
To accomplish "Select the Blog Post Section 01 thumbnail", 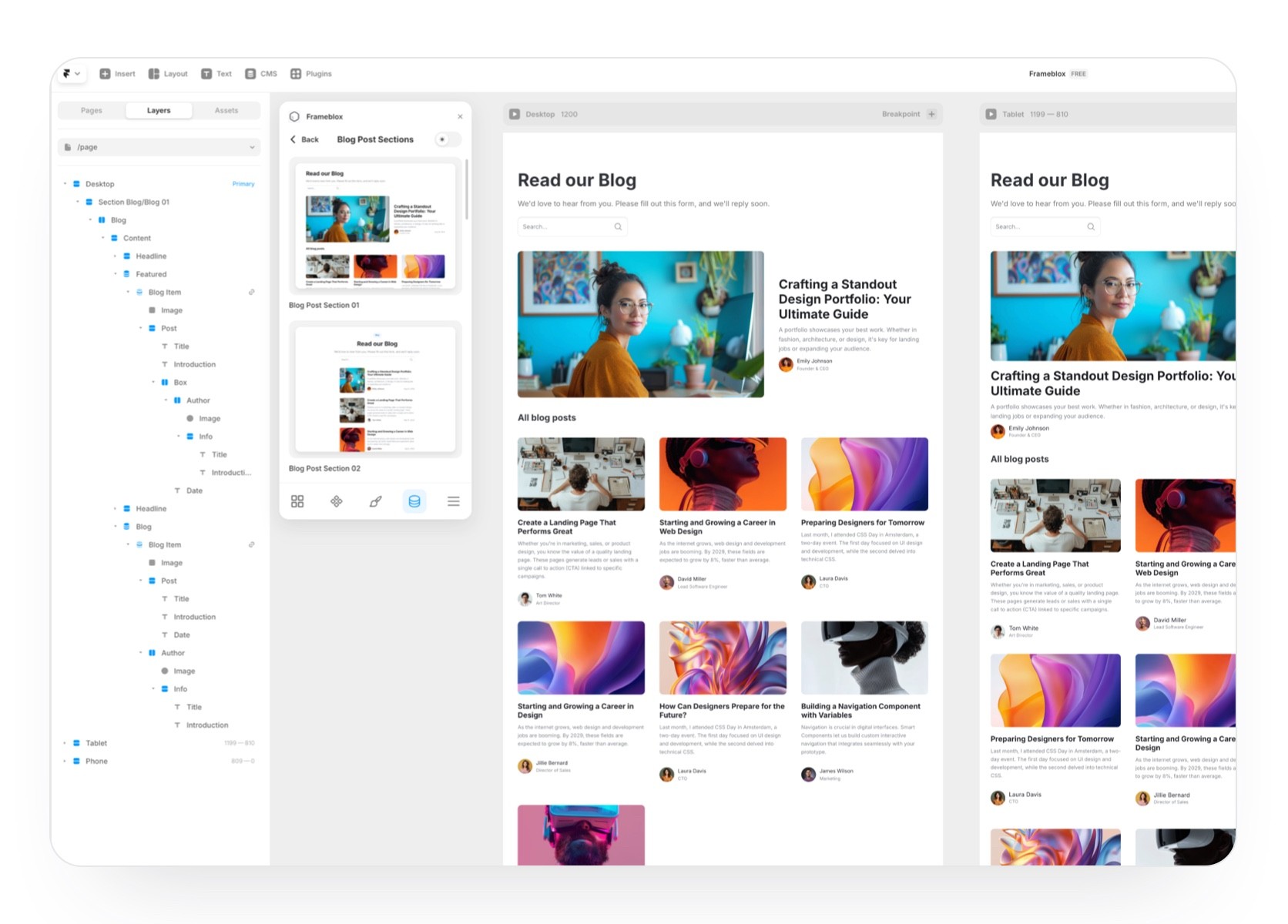I will (375, 225).
